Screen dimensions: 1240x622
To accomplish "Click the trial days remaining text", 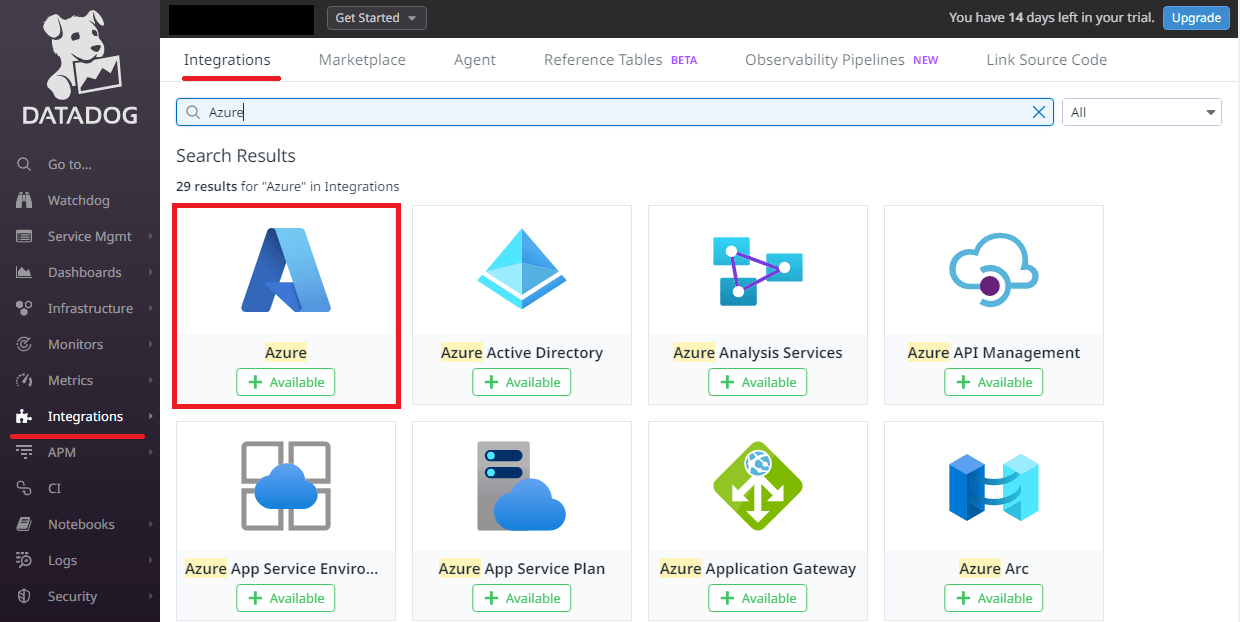I will 1051,18.
